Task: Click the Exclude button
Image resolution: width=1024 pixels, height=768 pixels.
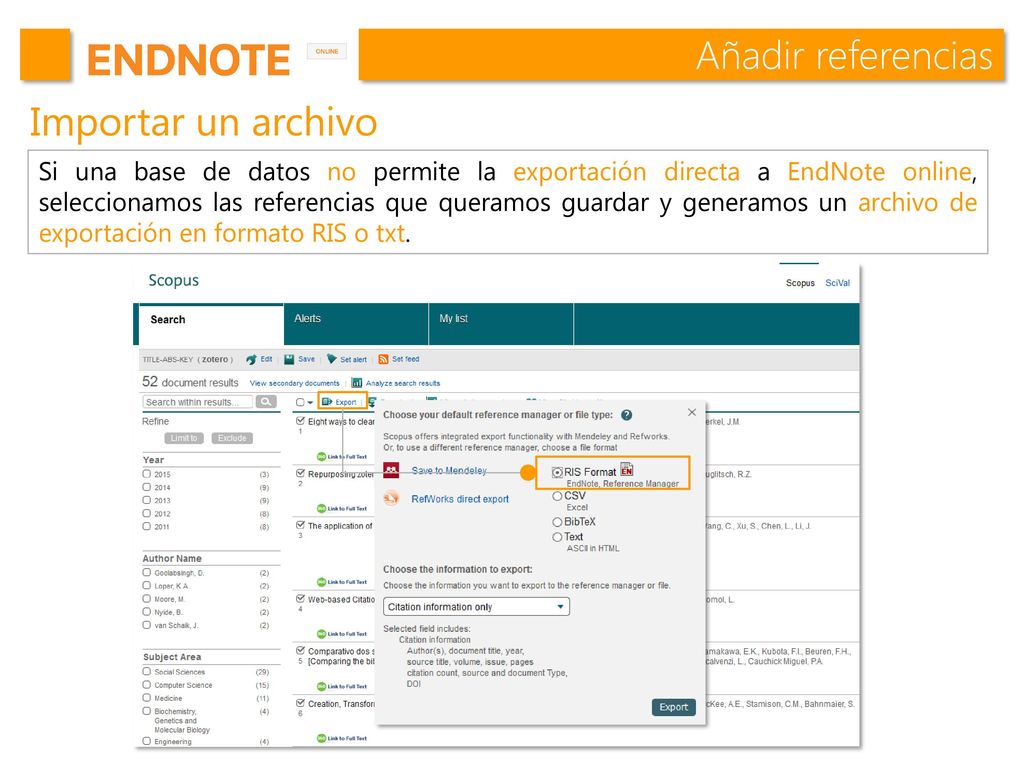Action: 232,438
